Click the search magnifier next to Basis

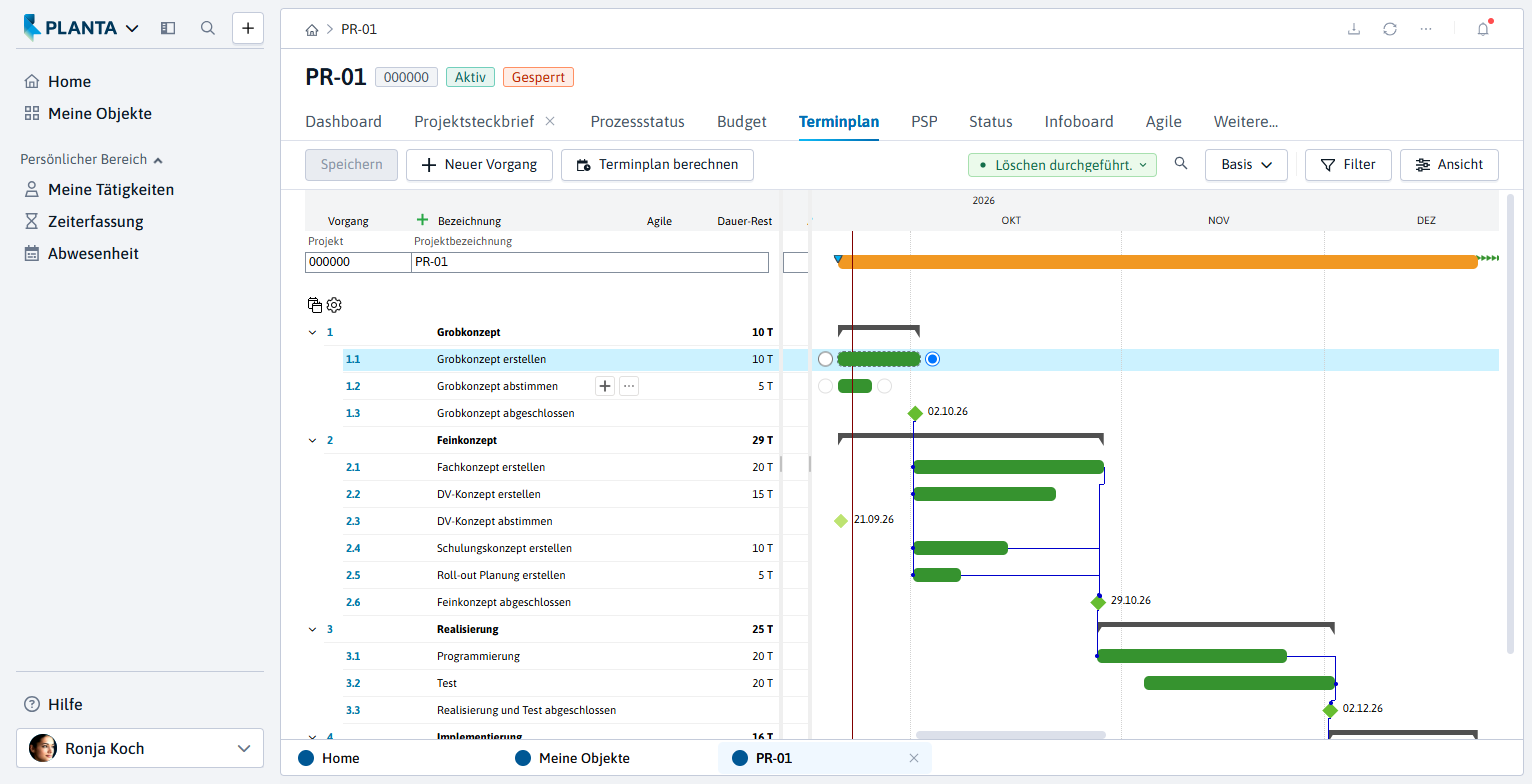point(1181,164)
